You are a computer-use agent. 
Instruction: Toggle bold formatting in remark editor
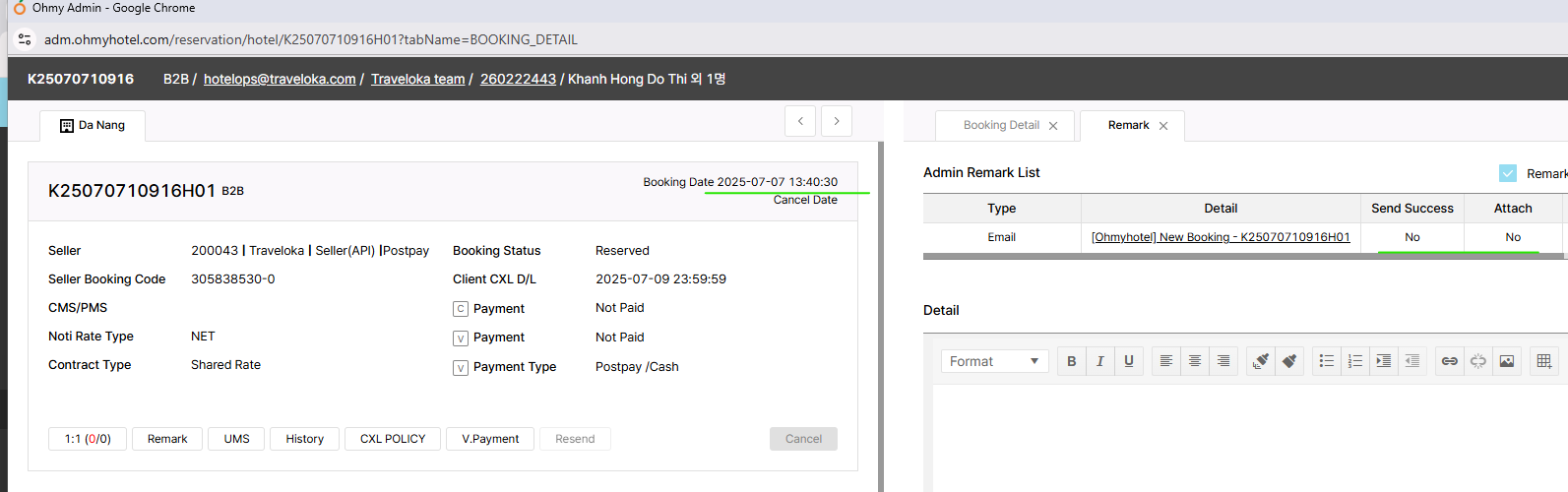click(x=1072, y=361)
